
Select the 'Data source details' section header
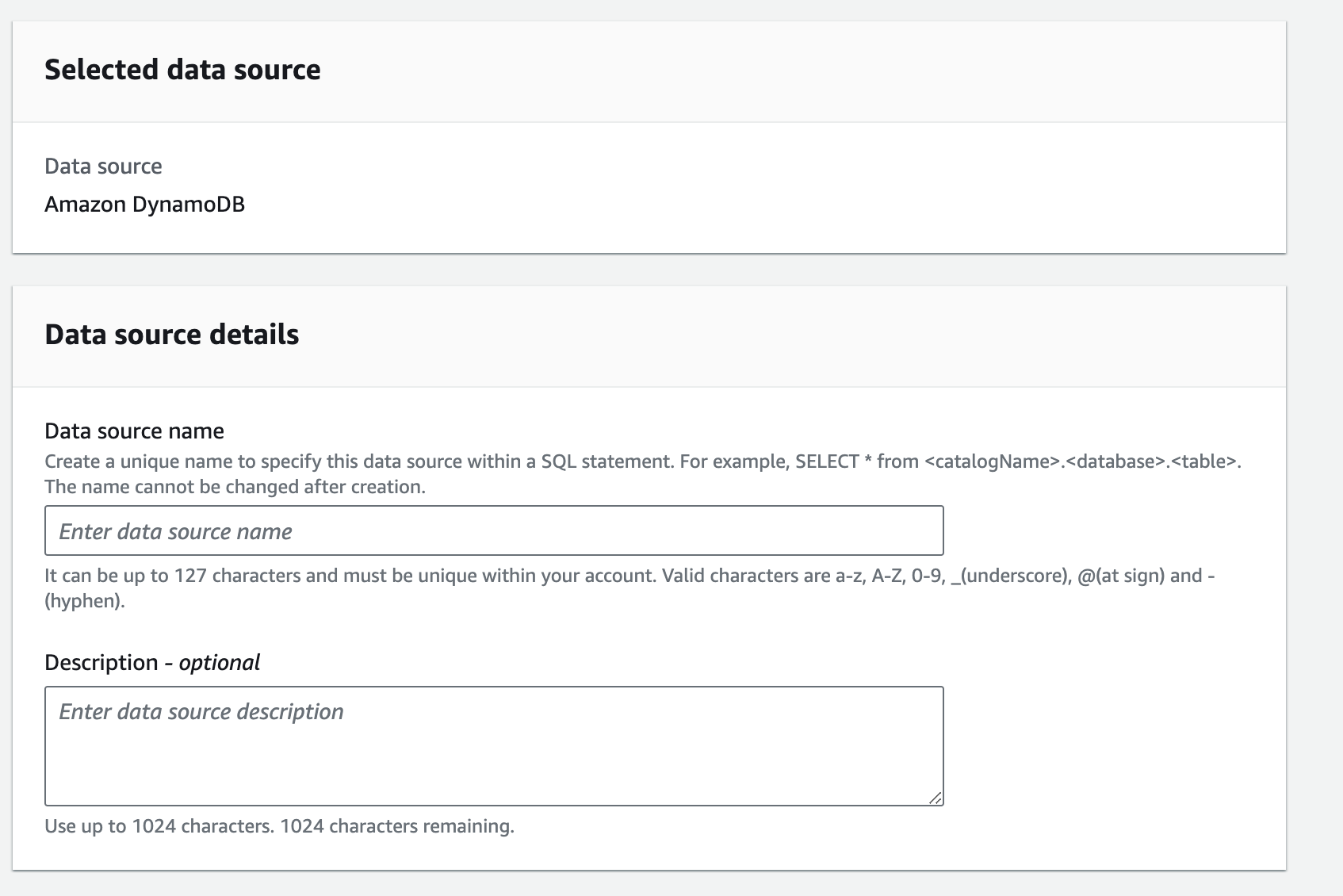click(x=173, y=334)
